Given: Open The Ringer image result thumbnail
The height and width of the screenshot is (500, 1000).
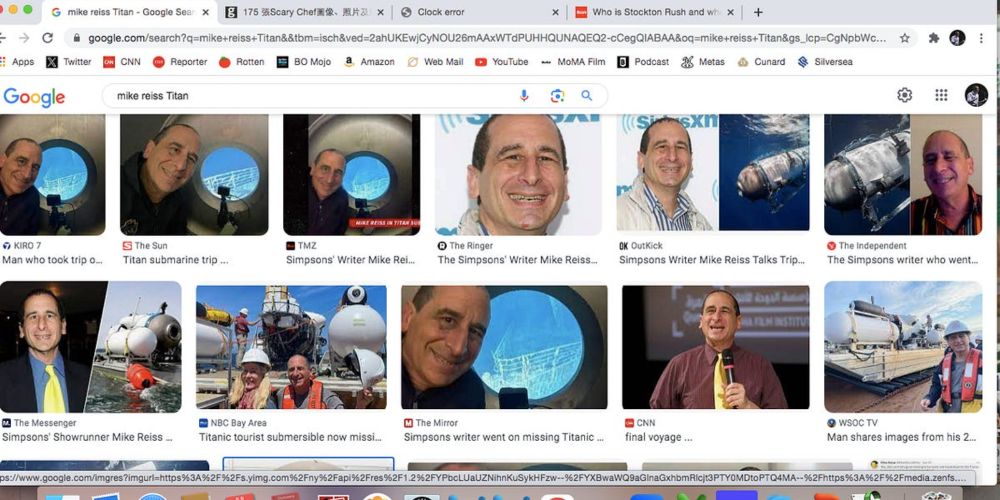Looking at the screenshot, I should tap(518, 175).
